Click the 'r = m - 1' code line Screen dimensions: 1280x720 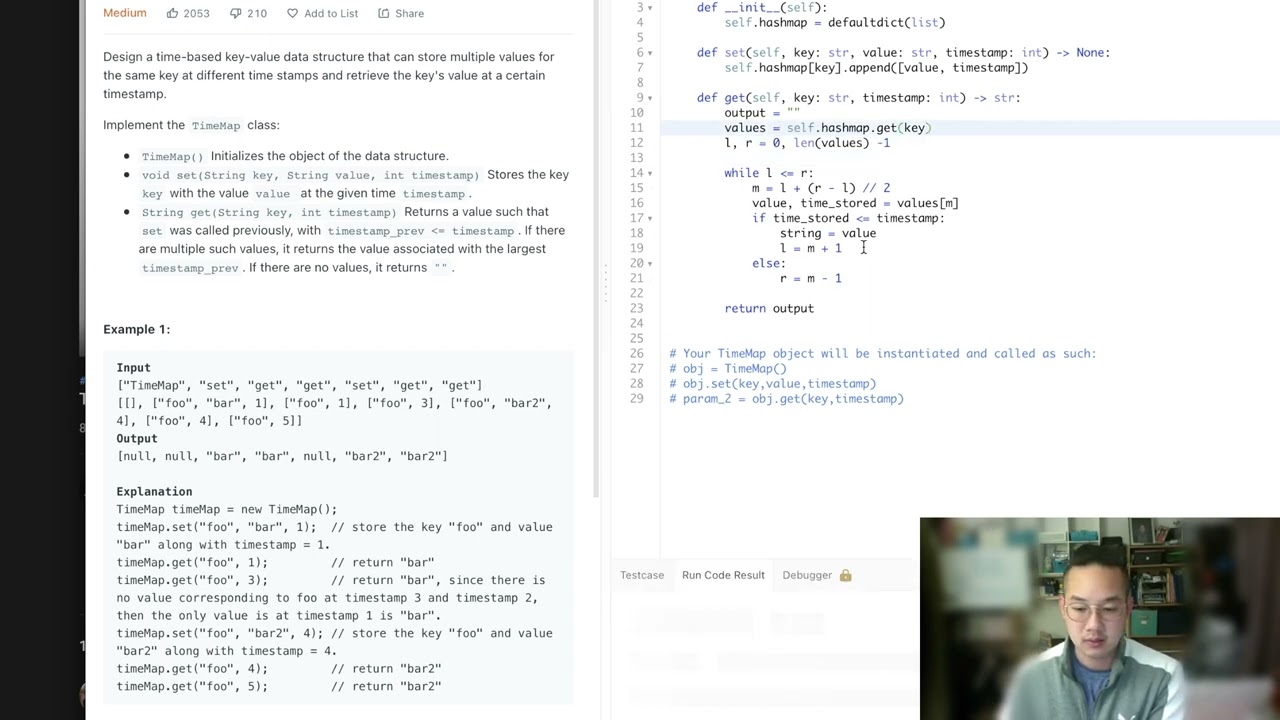point(811,278)
